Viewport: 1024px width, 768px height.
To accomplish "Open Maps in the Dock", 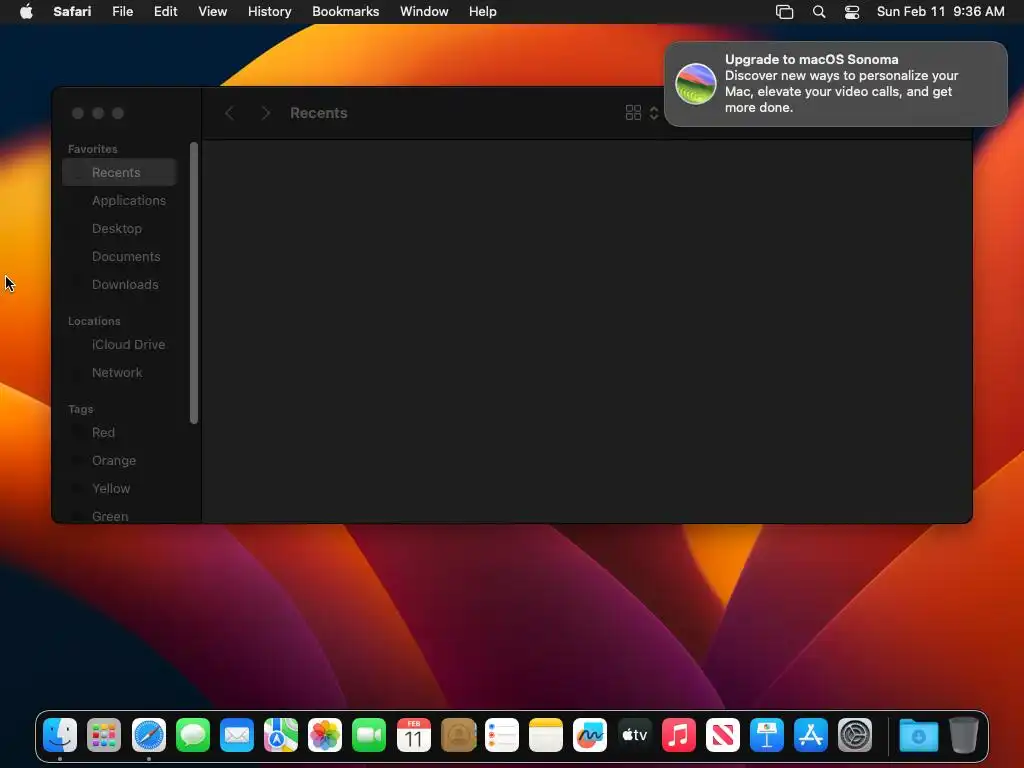I will coord(281,735).
